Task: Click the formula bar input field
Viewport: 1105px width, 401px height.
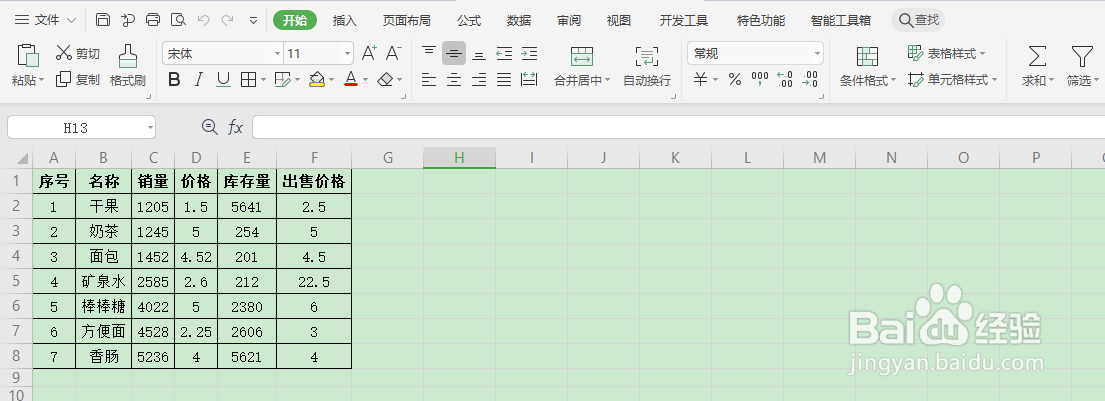Action: (x=678, y=128)
